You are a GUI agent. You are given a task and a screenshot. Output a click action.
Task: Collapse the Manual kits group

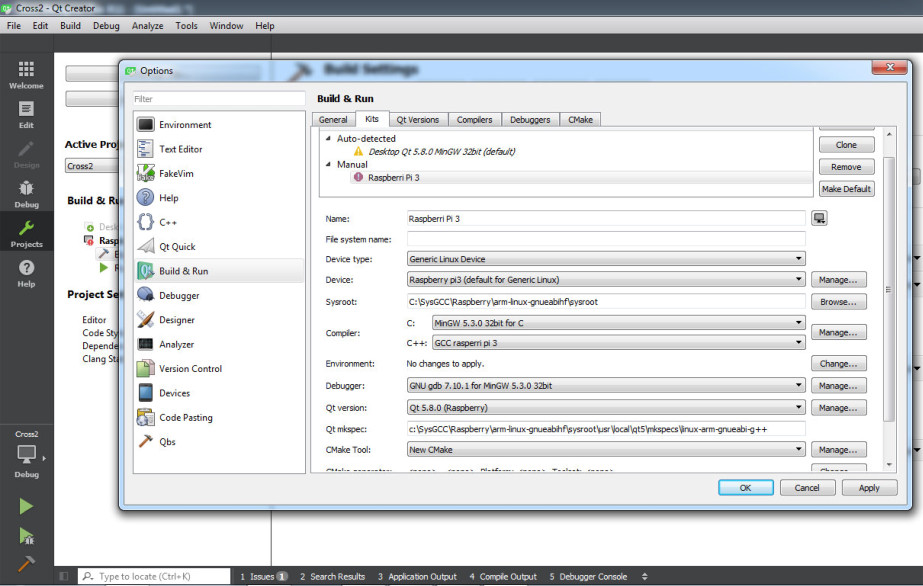(328, 164)
